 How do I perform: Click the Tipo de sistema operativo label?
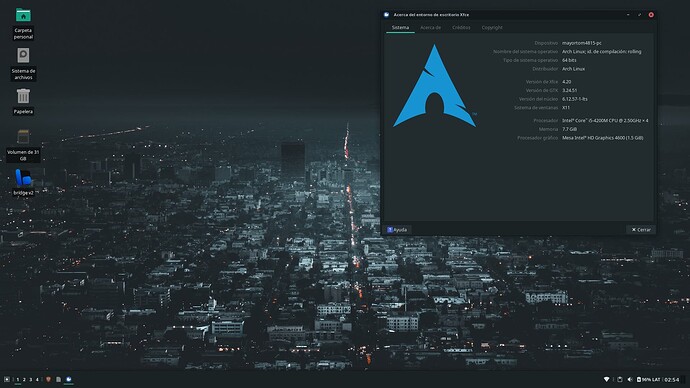(531, 60)
